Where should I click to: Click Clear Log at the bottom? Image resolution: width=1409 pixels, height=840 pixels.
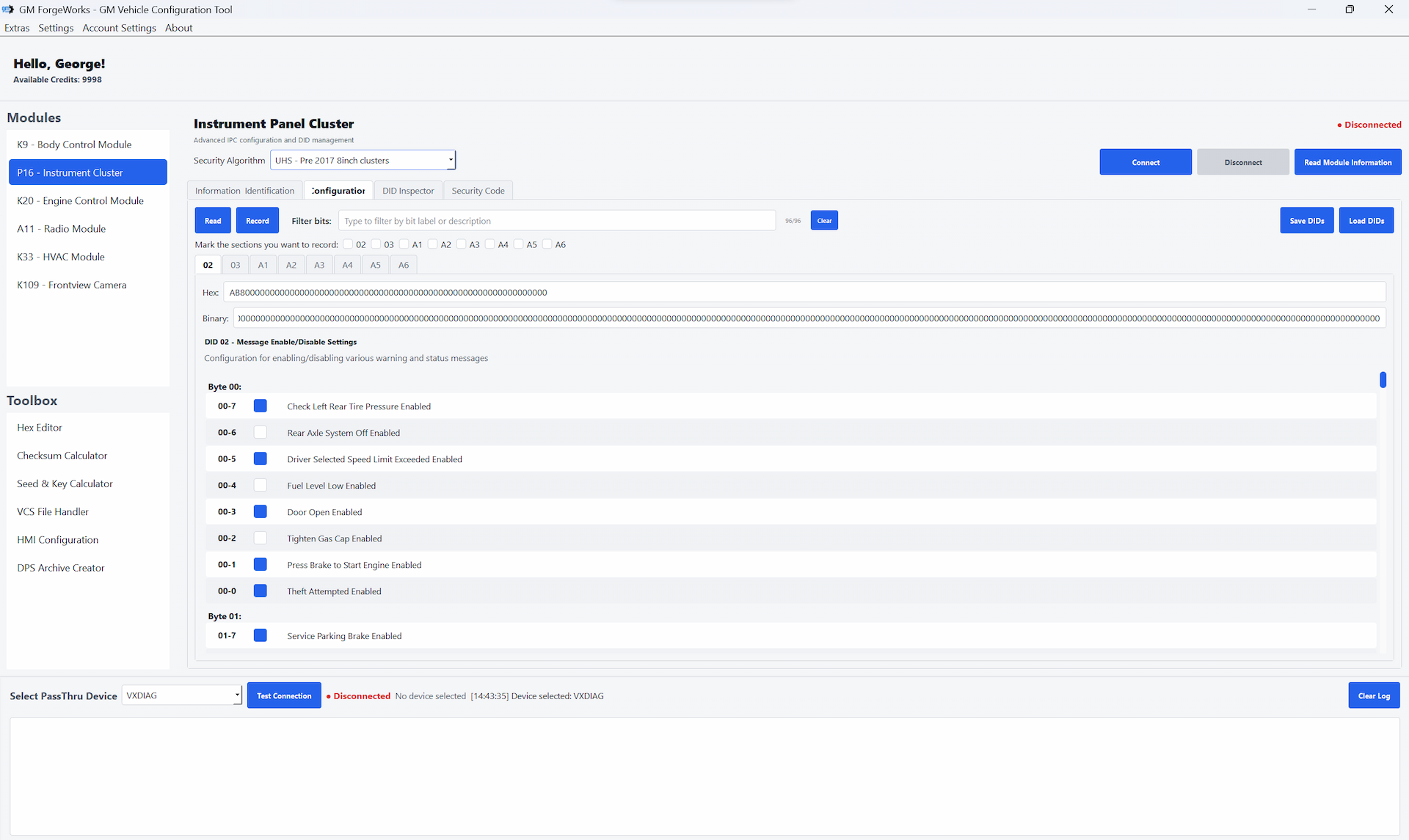coord(1374,695)
